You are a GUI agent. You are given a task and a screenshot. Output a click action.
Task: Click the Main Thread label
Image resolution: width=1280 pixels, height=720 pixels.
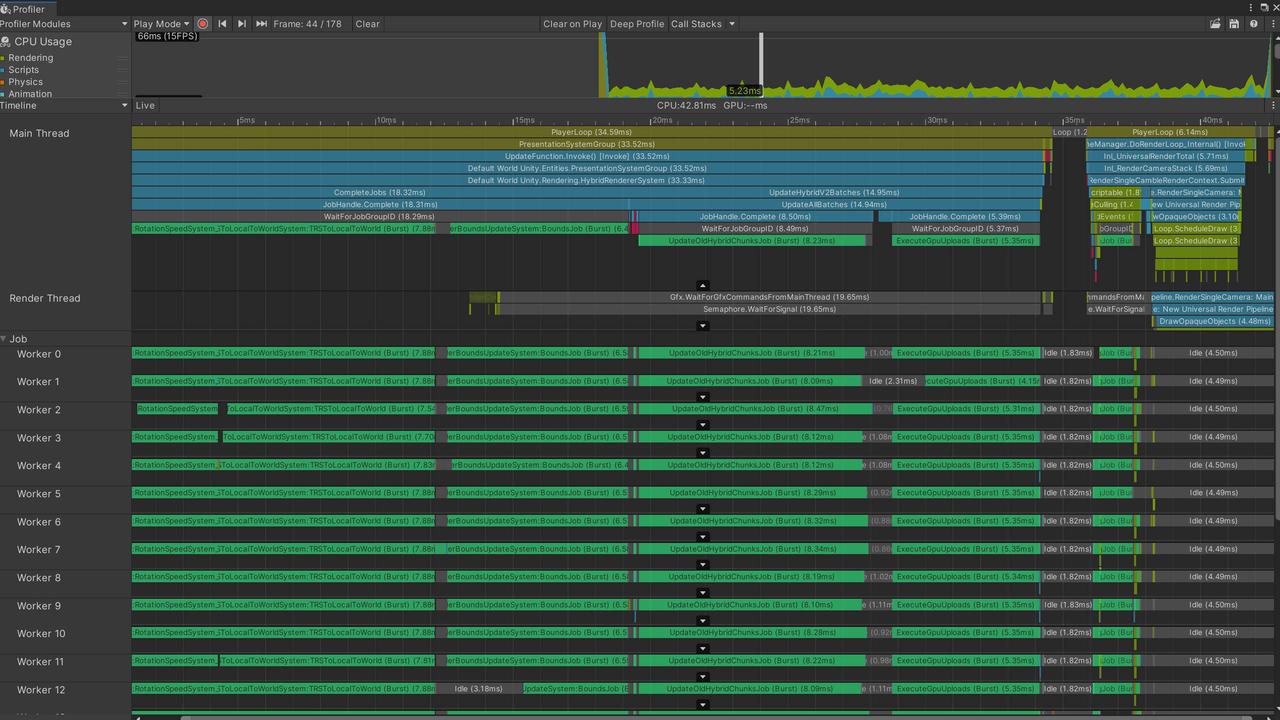pyautogui.click(x=39, y=133)
